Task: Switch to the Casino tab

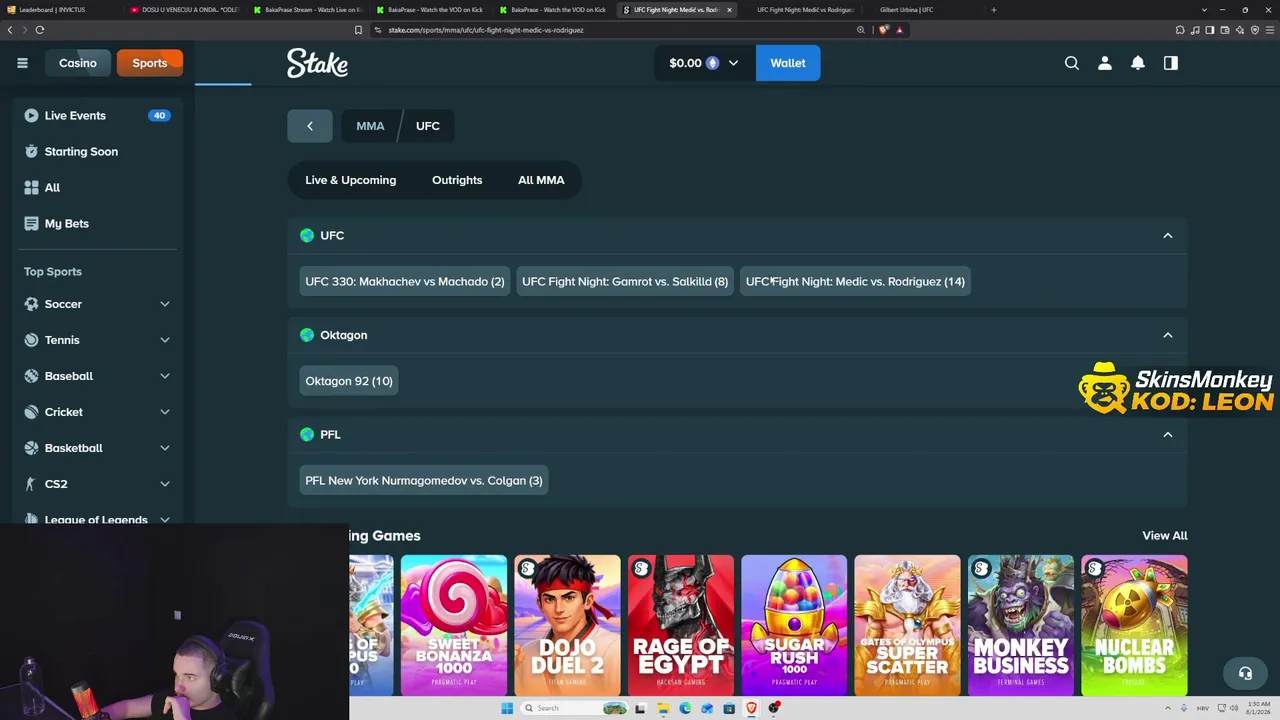Action: [x=78, y=63]
